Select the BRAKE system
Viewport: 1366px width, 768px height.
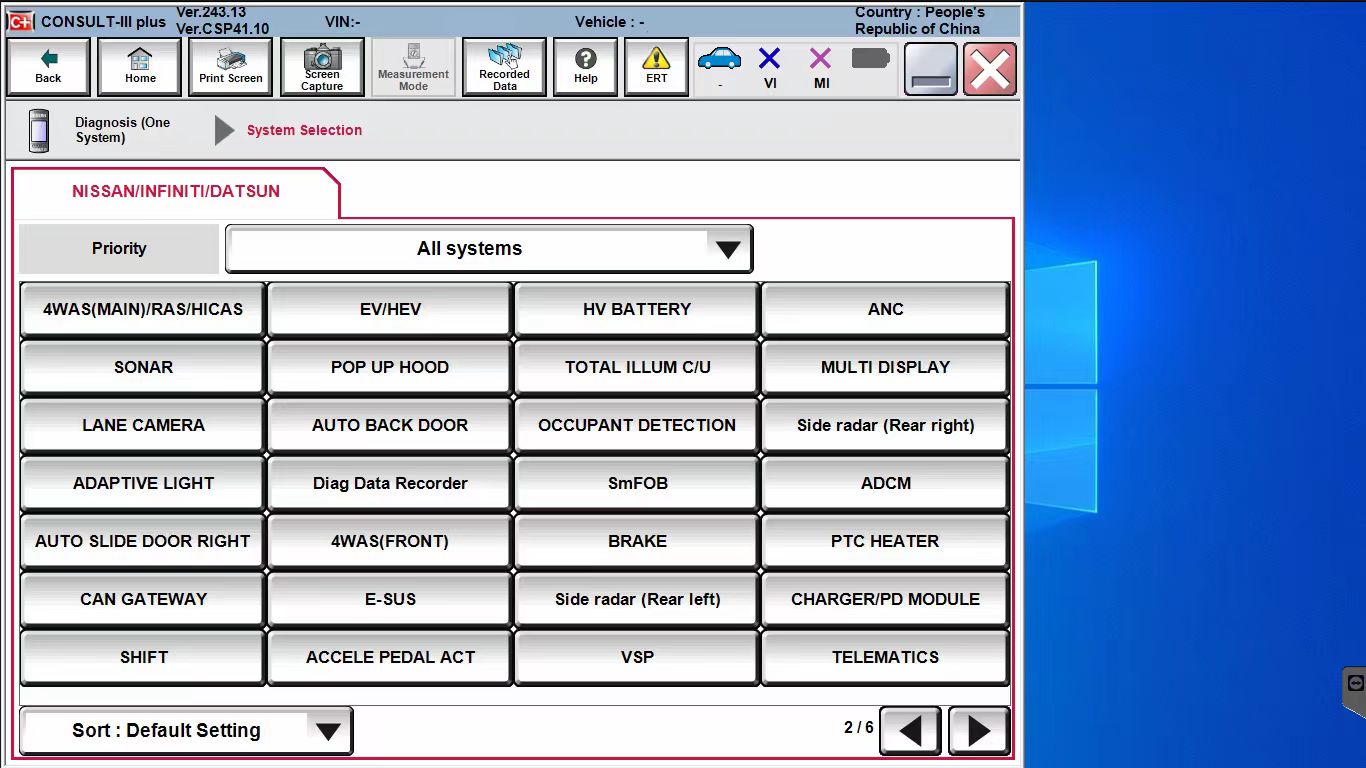637,542
